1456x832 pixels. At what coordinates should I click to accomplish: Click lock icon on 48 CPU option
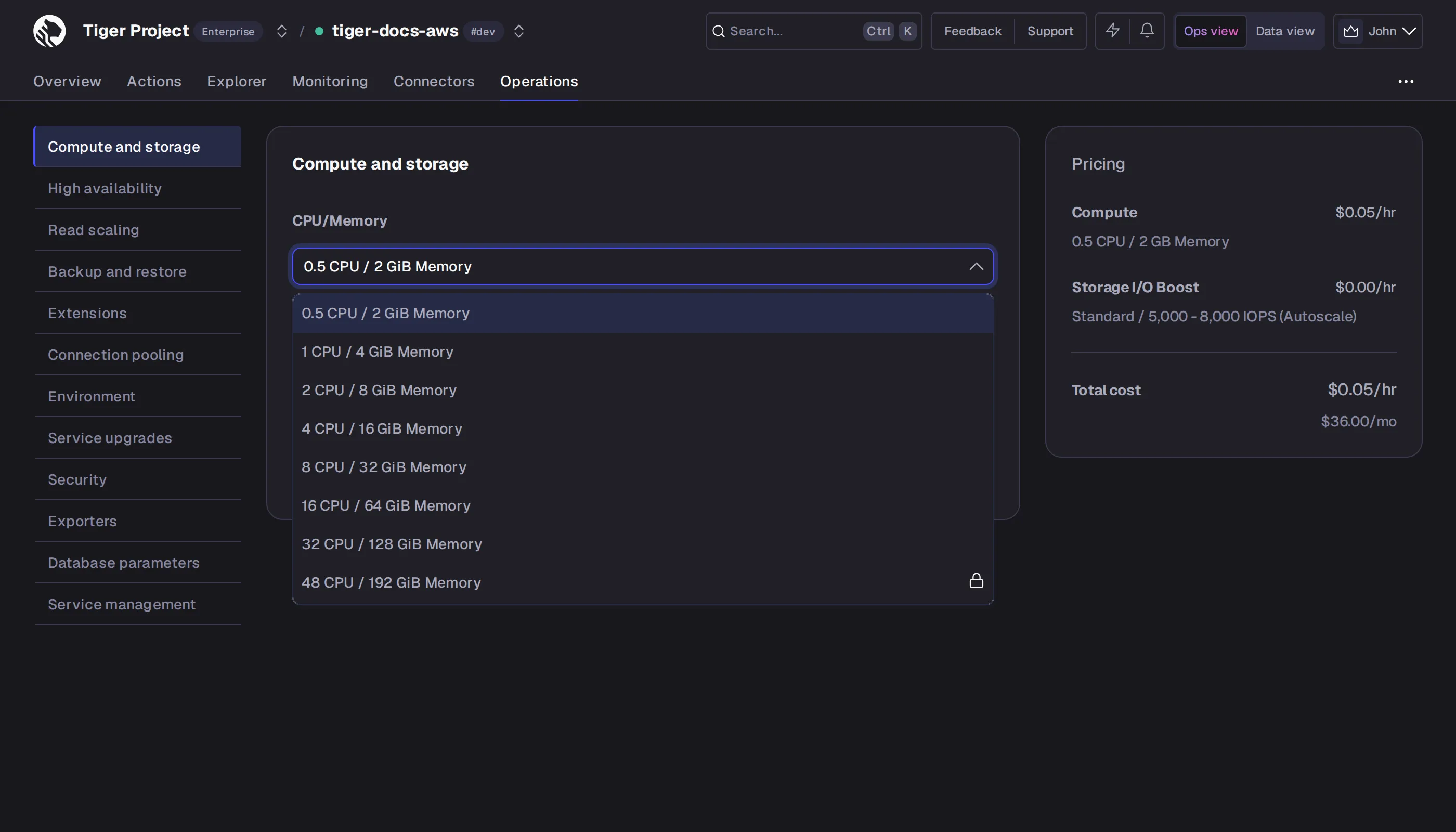pos(976,581)
